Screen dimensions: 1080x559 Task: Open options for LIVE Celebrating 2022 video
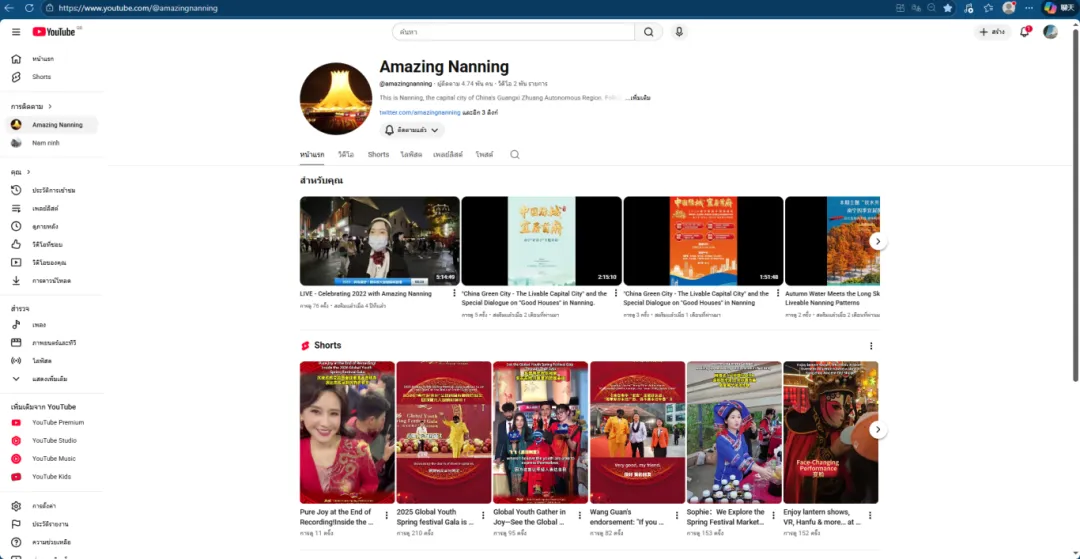pyautogui.click(x=454, y=293)
